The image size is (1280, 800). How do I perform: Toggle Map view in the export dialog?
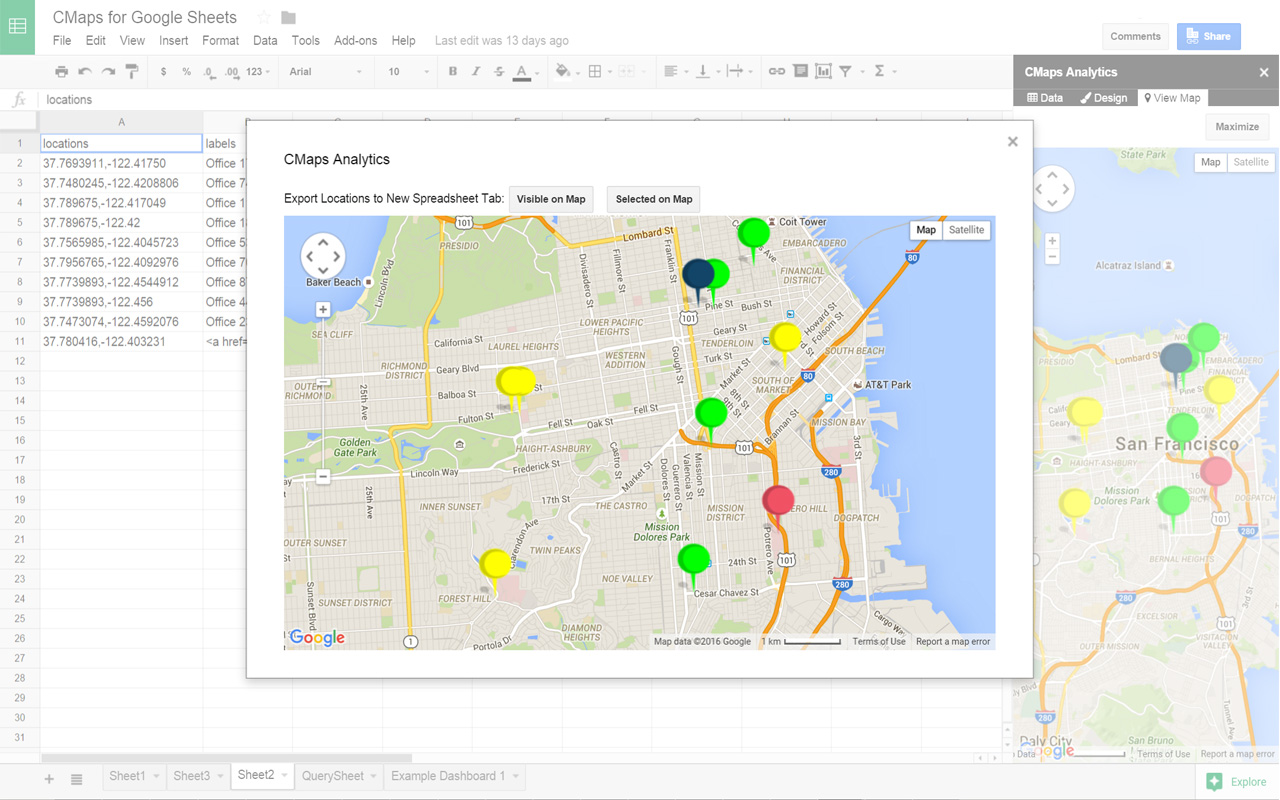point(925,230)
